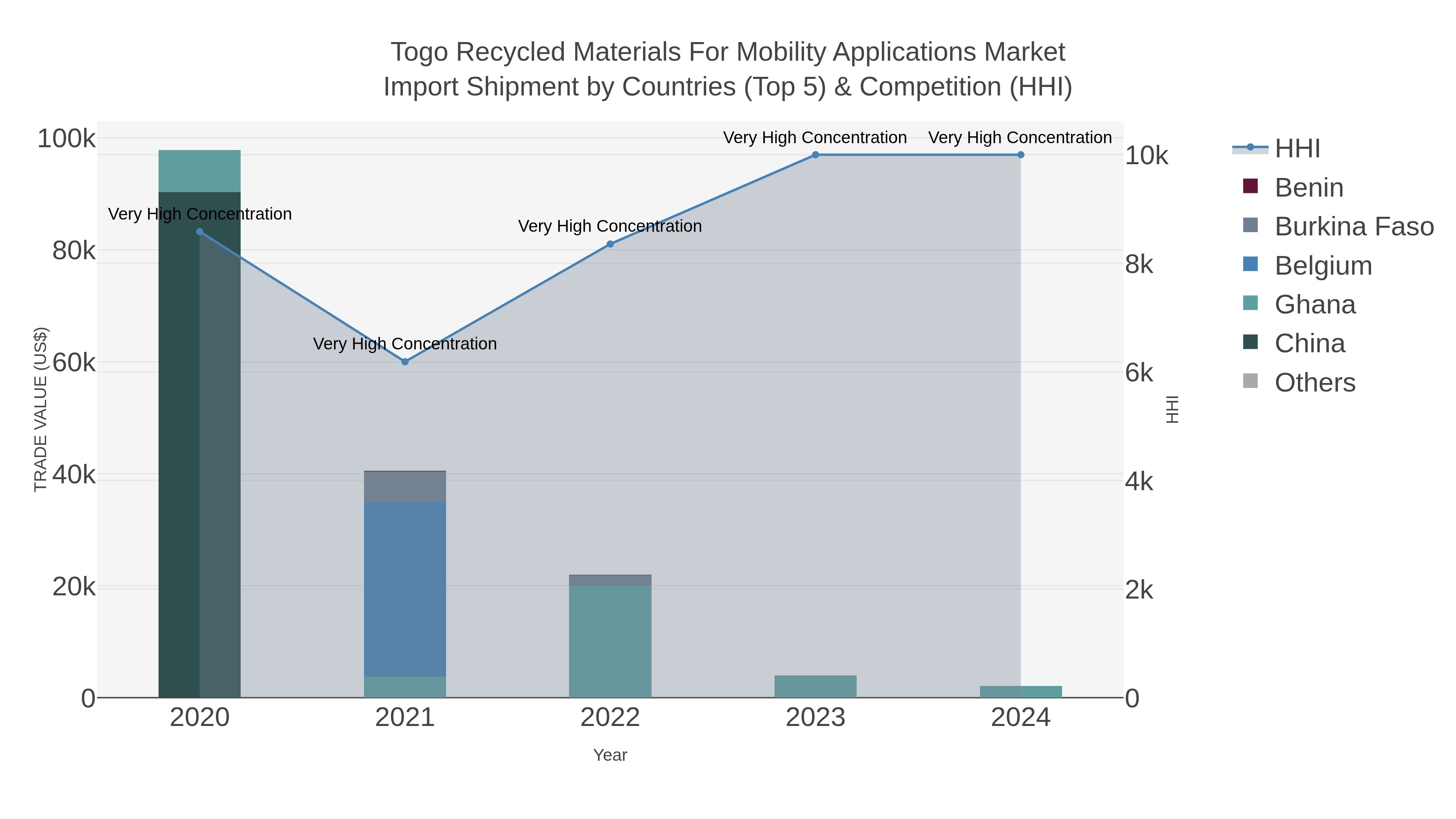Click the Others gray color swatch
This screenshot has width=1456, height=819.
[x=1250, y=381]
